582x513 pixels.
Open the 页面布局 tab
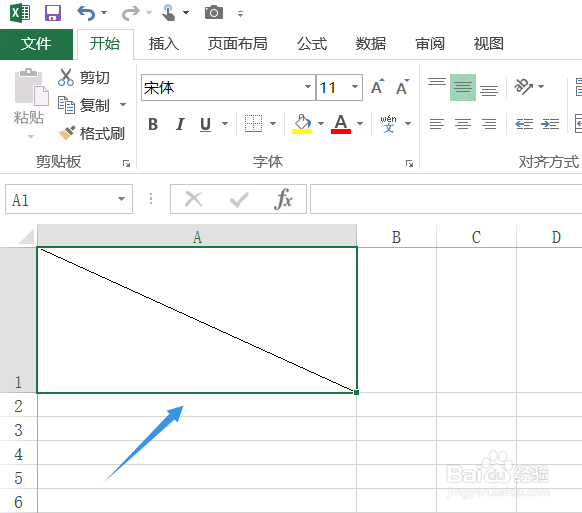coord(238,44)
